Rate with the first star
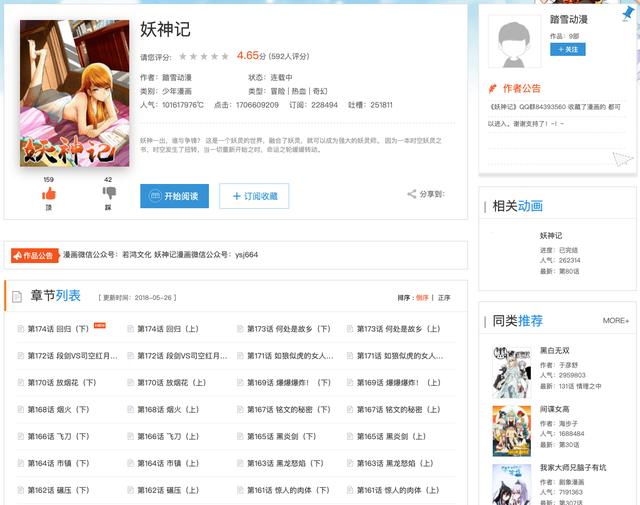Screen dimensions: 640x505 pyautogui.click(x=183, y=56)
